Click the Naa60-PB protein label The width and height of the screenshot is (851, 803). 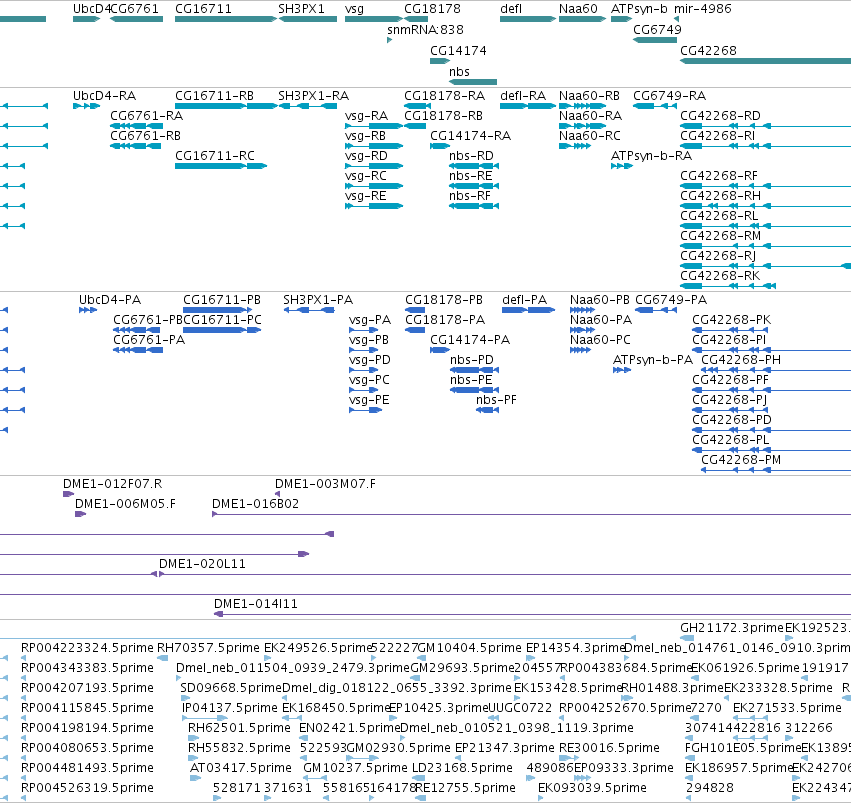600,300
